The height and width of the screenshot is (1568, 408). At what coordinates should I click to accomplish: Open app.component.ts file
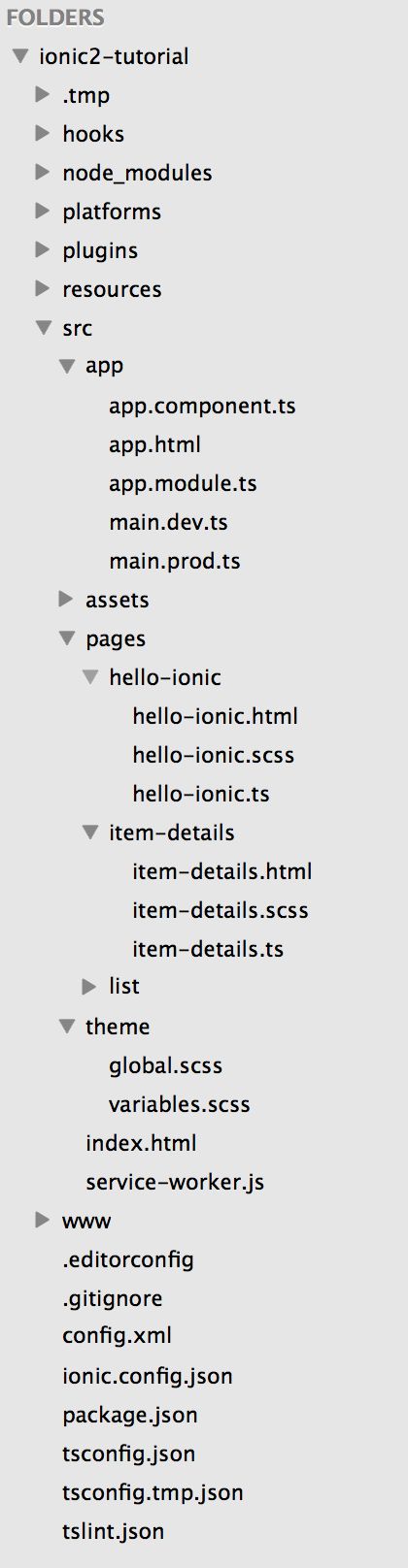click(x=202, y=406)
